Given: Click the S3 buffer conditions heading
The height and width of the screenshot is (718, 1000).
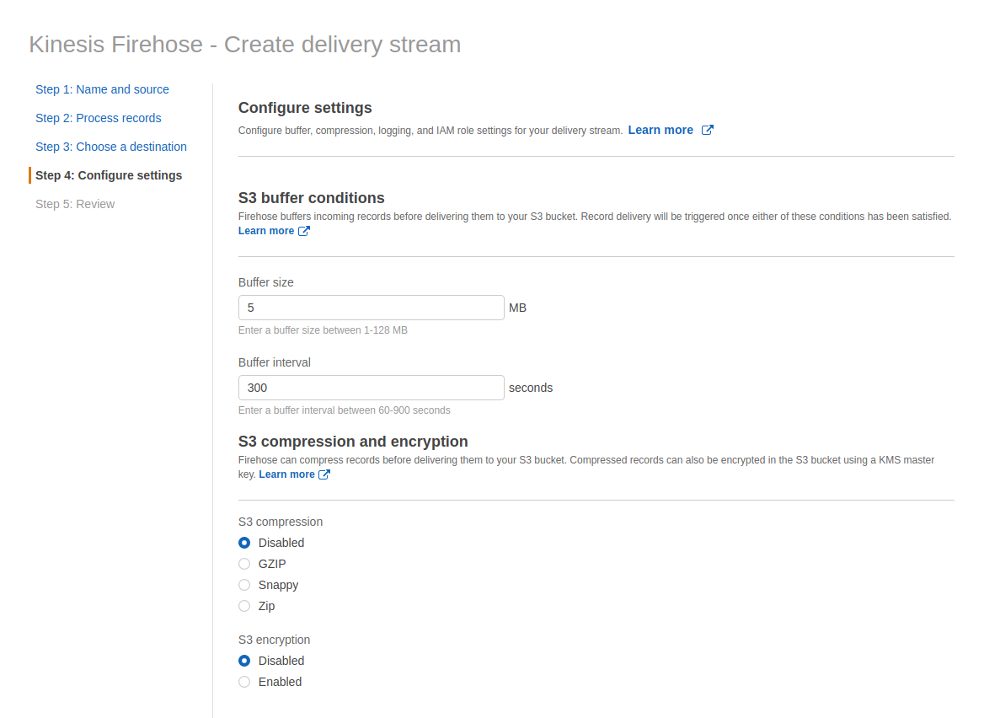Looking at the screenshot, I should tap(311, 198).
